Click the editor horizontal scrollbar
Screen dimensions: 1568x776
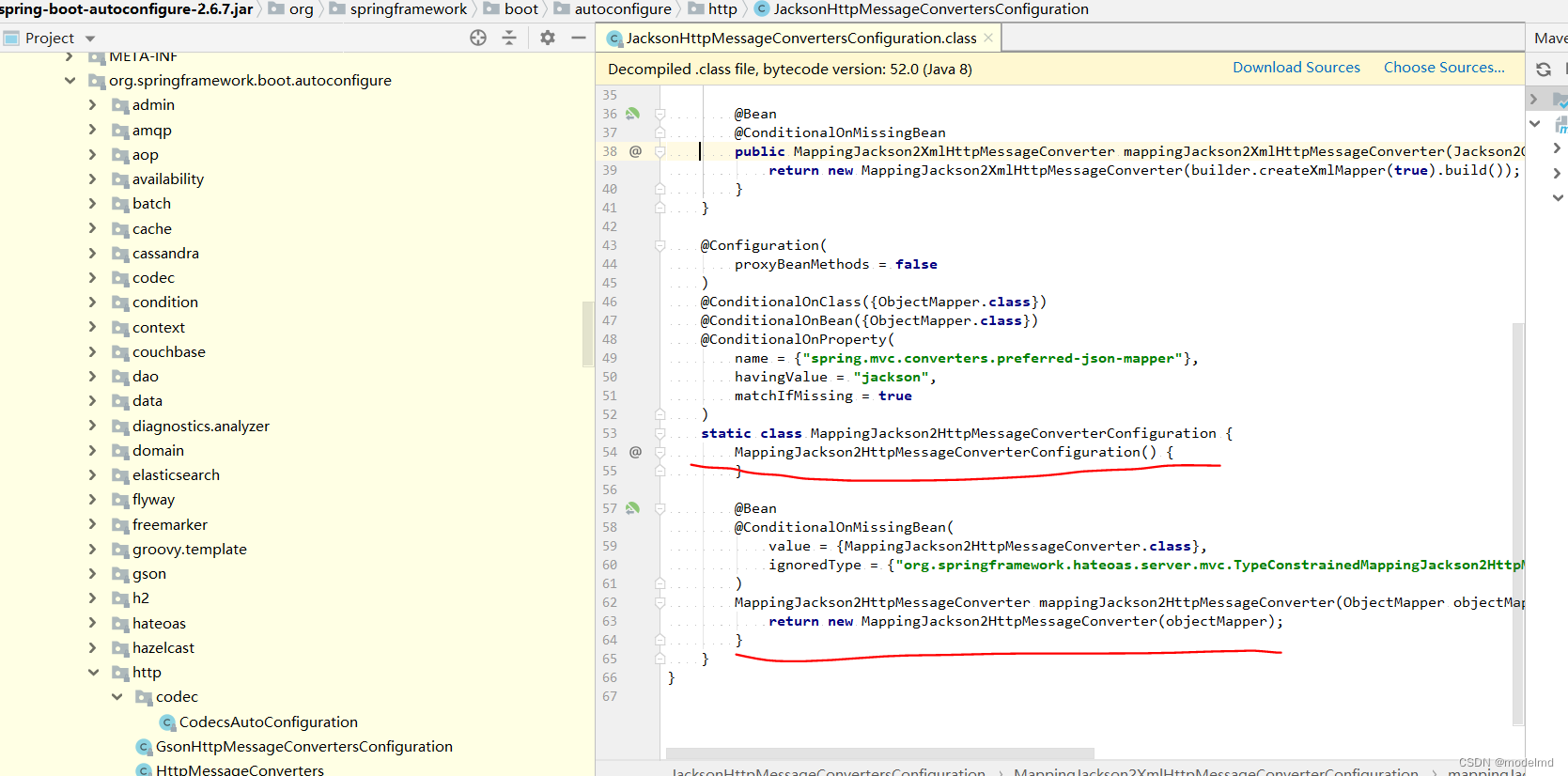click(x=880, y=753)
